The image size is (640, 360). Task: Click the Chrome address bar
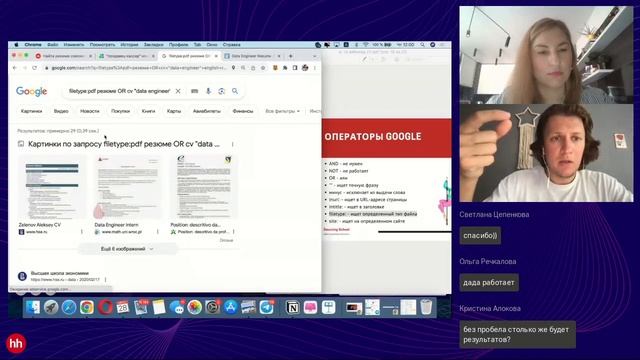[139, 68]
